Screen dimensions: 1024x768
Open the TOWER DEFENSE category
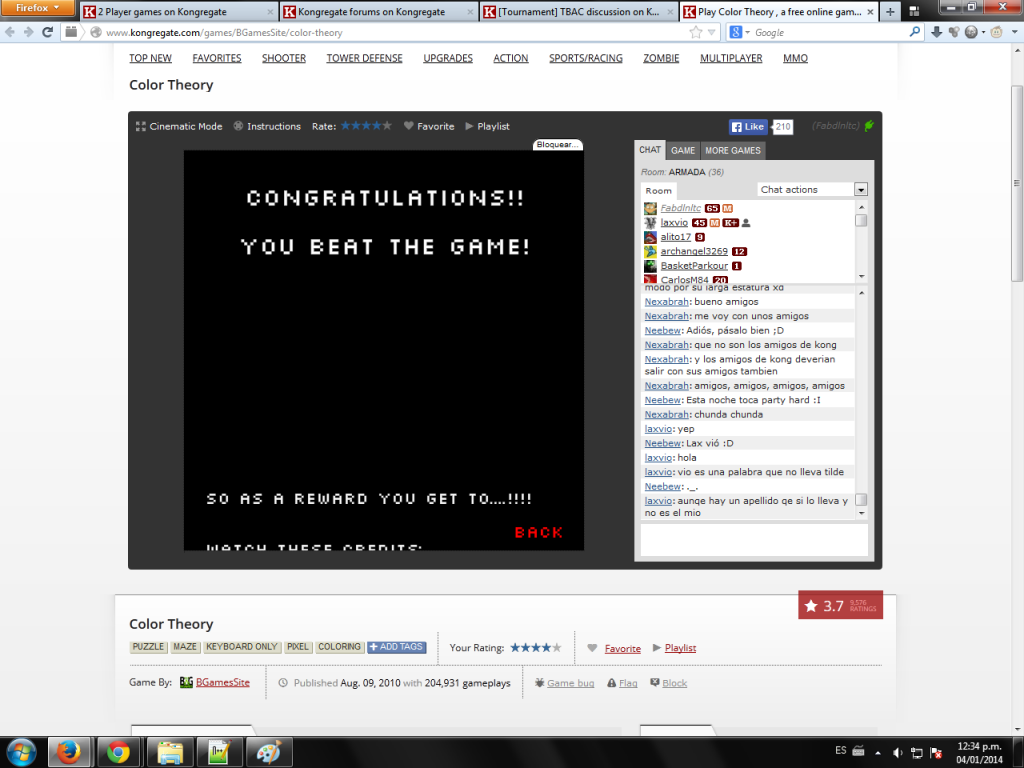(364, 58)
